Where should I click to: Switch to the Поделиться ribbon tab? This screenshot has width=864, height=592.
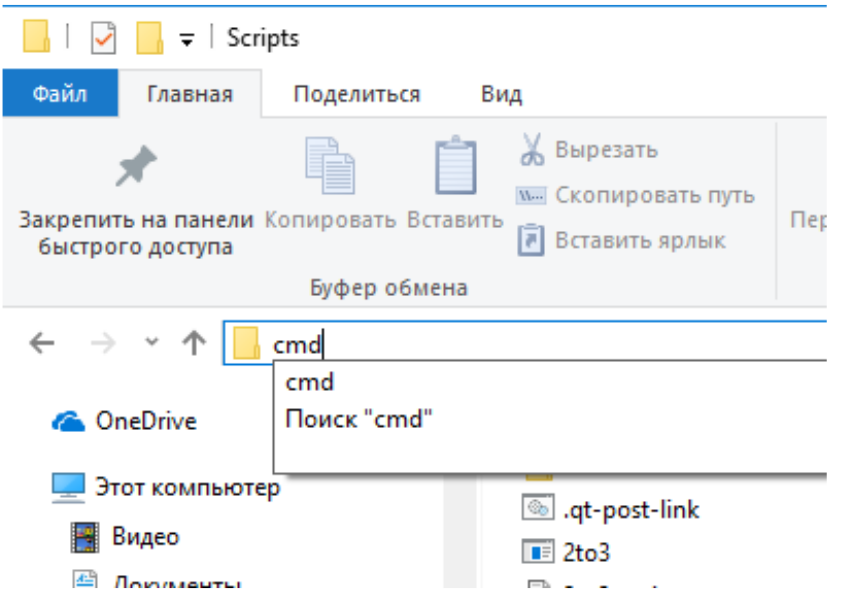click(356, 95)
